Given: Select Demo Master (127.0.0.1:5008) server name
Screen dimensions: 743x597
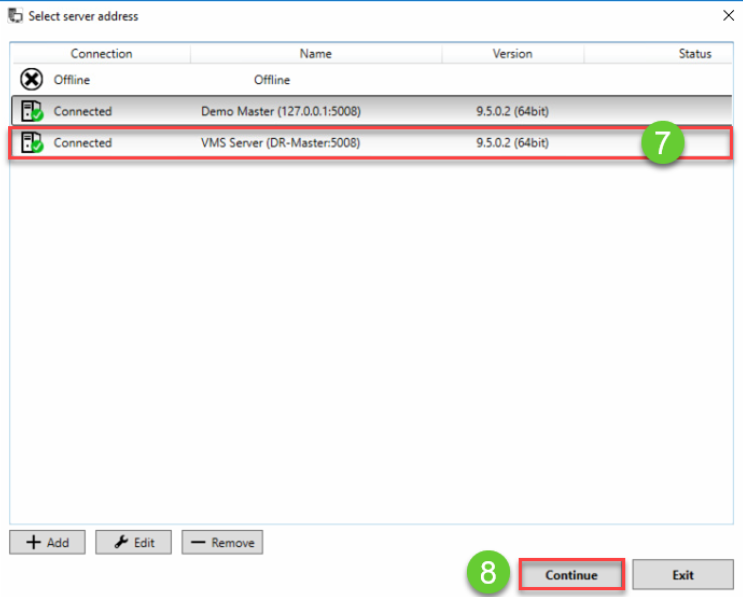Looking at the screenshot, I should tap(280, 111).
